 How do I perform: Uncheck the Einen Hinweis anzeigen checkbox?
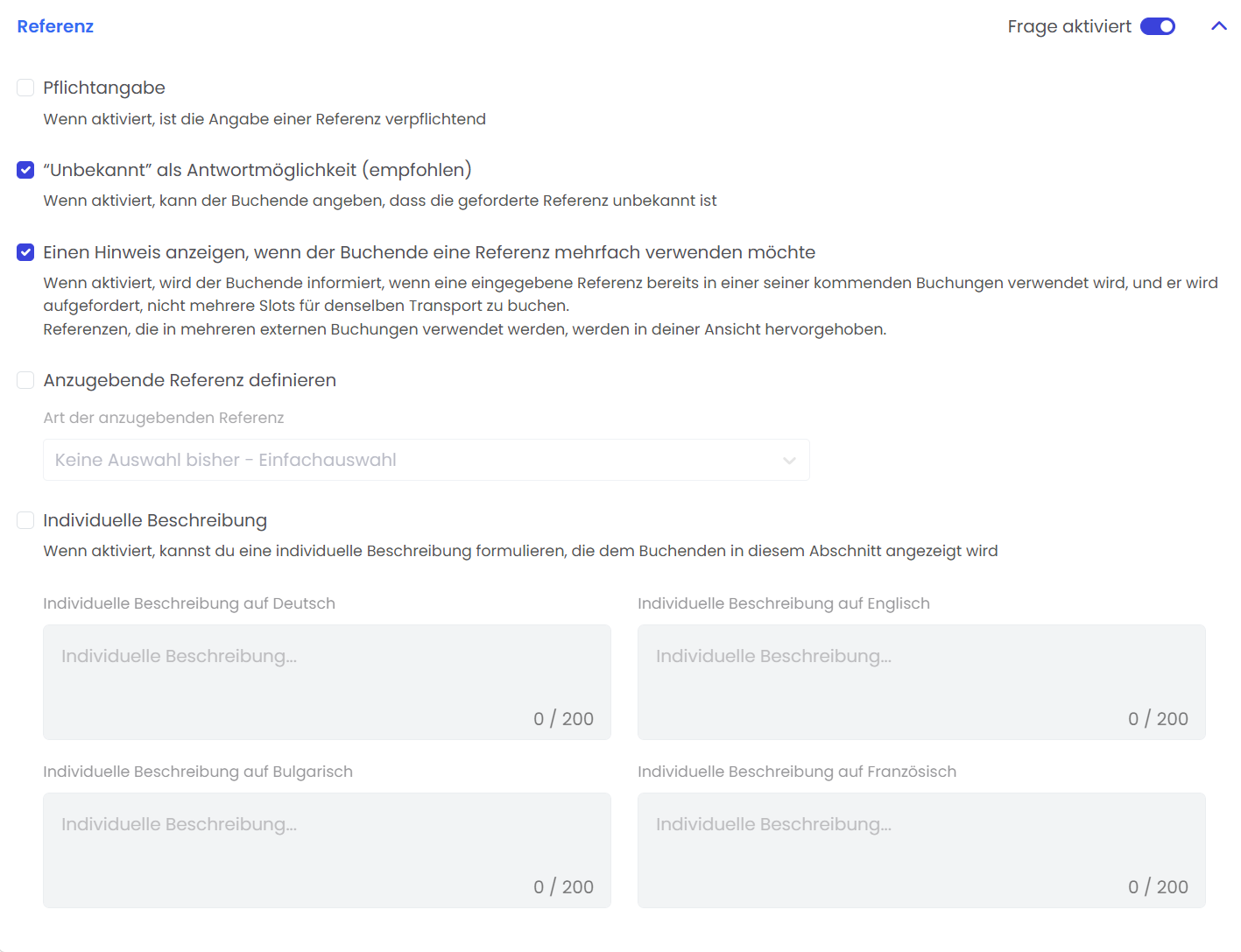25,252
